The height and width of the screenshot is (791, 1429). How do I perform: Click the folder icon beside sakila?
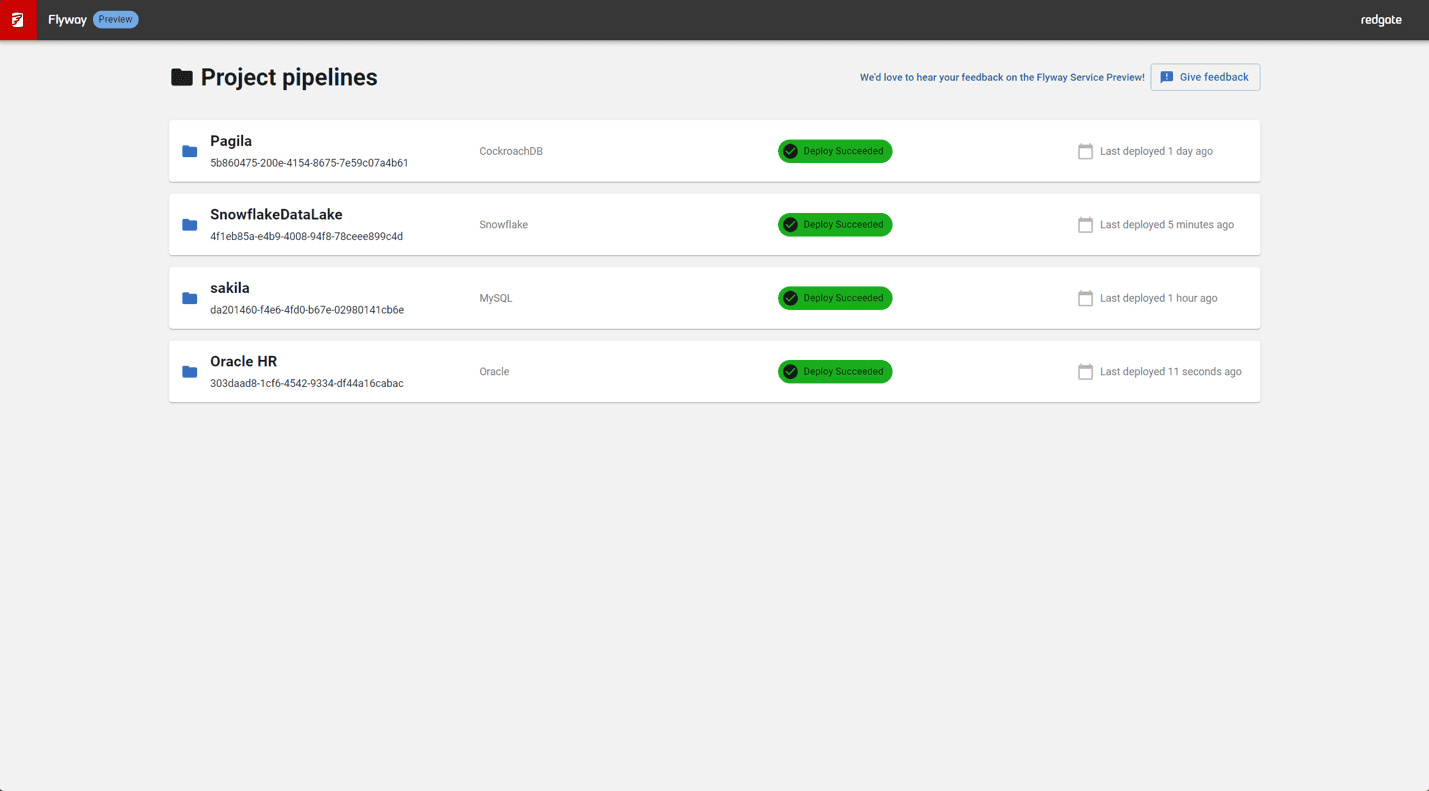189,298
